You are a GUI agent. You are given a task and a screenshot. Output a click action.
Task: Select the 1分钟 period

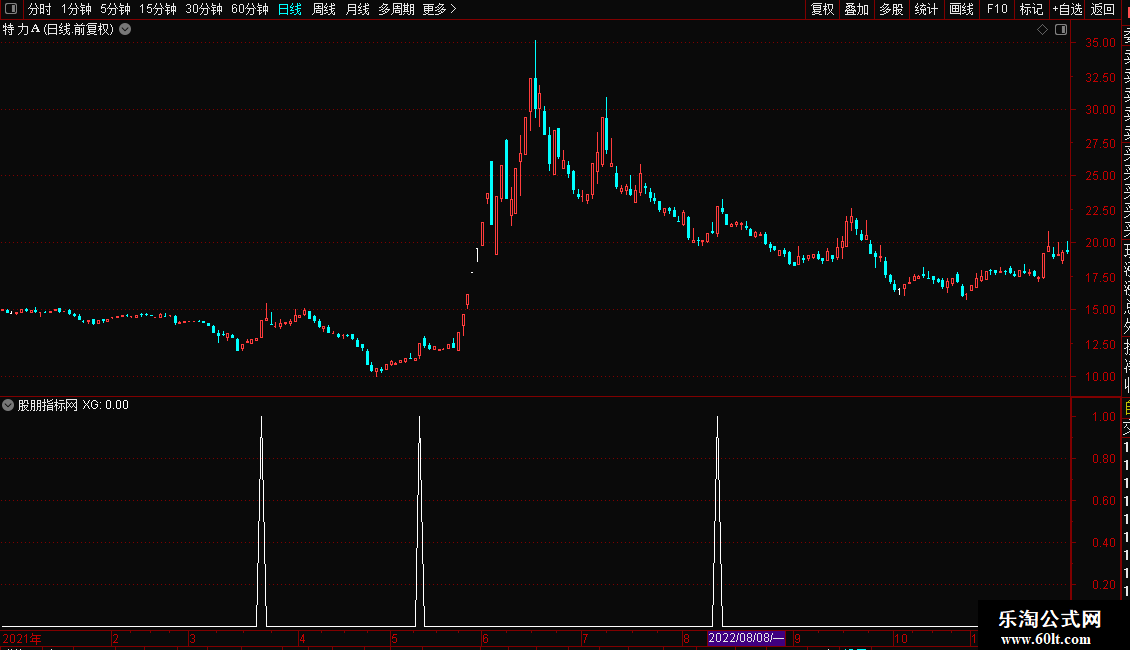click(x=76, y=9)
